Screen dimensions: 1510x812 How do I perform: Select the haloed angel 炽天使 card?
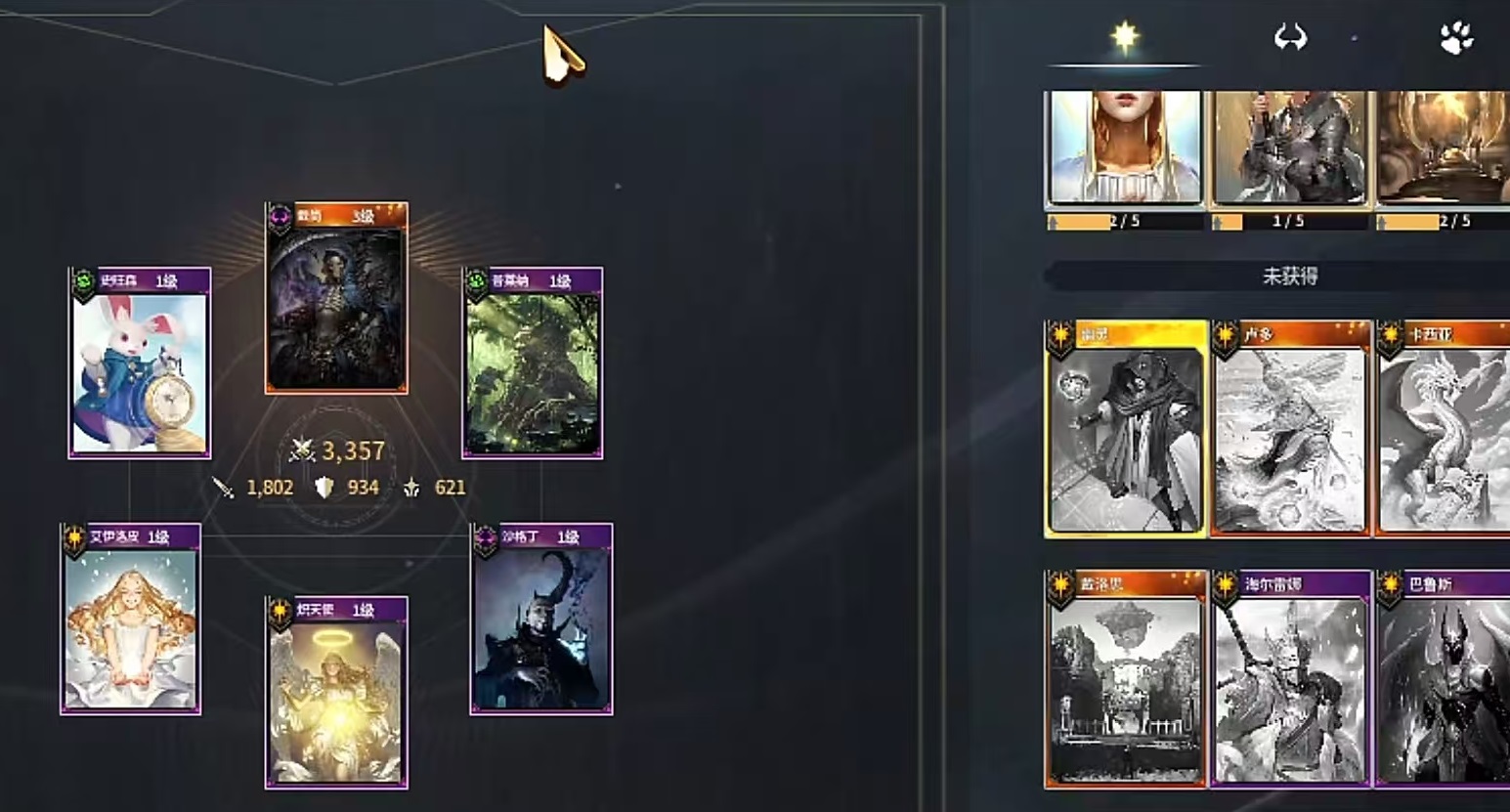click(337, 692)
